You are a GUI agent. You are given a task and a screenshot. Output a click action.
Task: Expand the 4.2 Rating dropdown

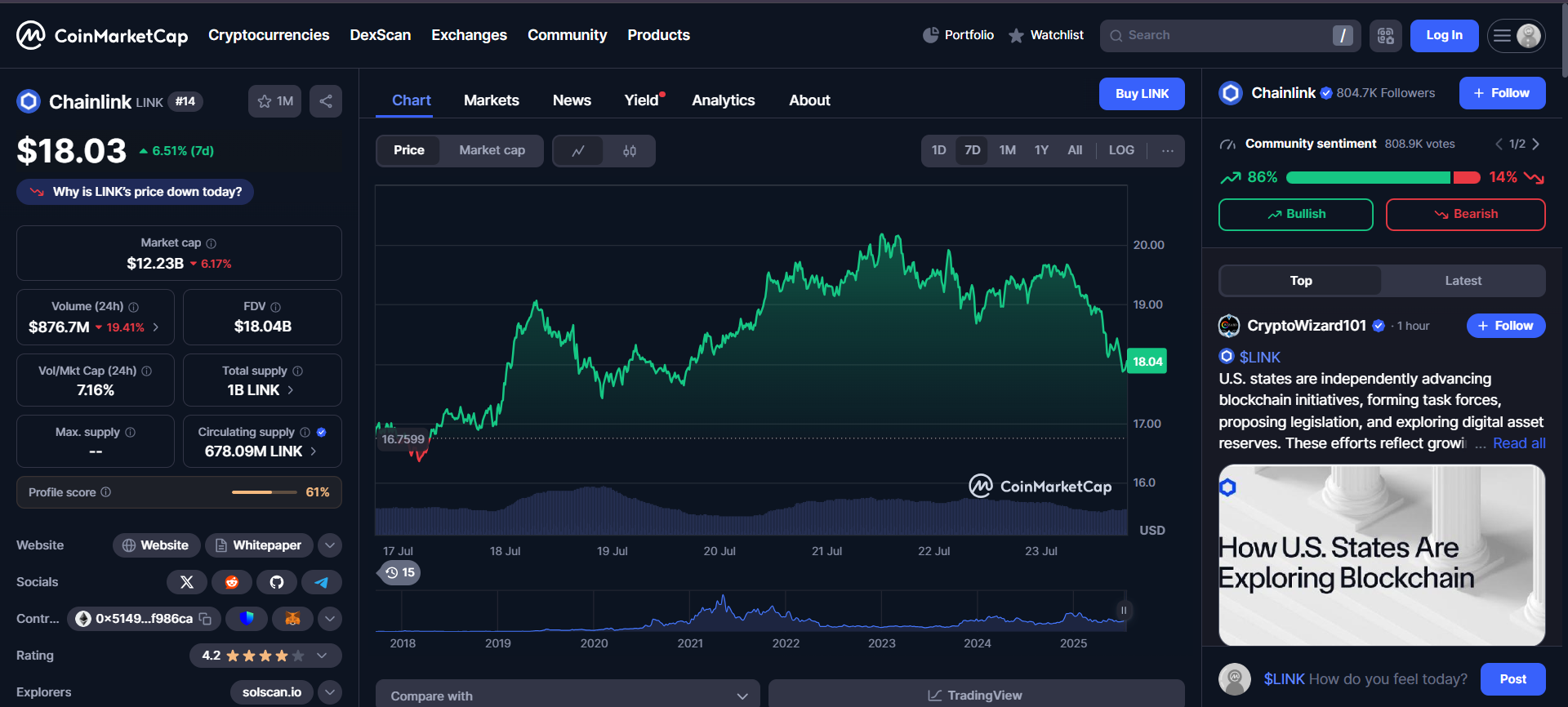pos(322,656)
